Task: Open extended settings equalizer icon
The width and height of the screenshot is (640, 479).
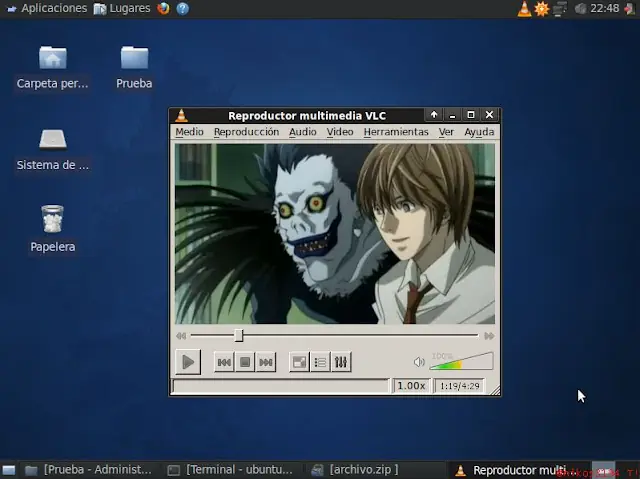Action: (341, 362)
